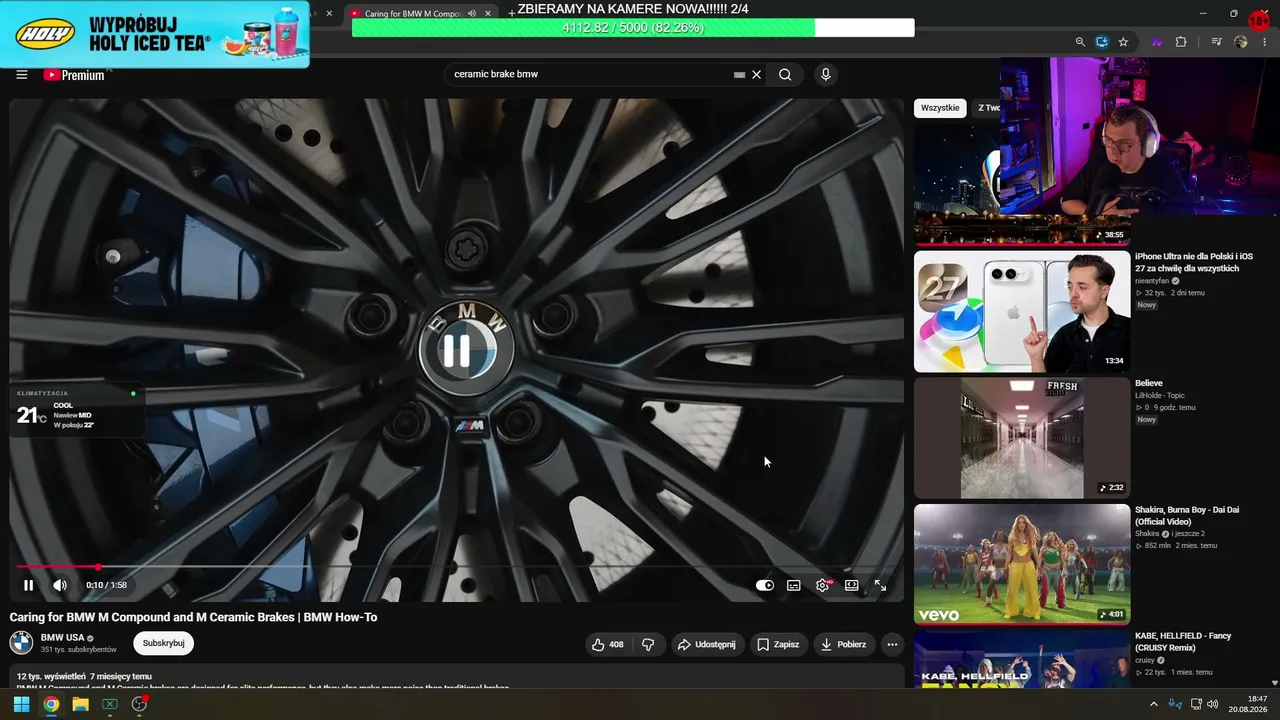Subscribe with the Subskrybuj button
The width and height of the screenshot is (1280, 720).
pos(164,643)
